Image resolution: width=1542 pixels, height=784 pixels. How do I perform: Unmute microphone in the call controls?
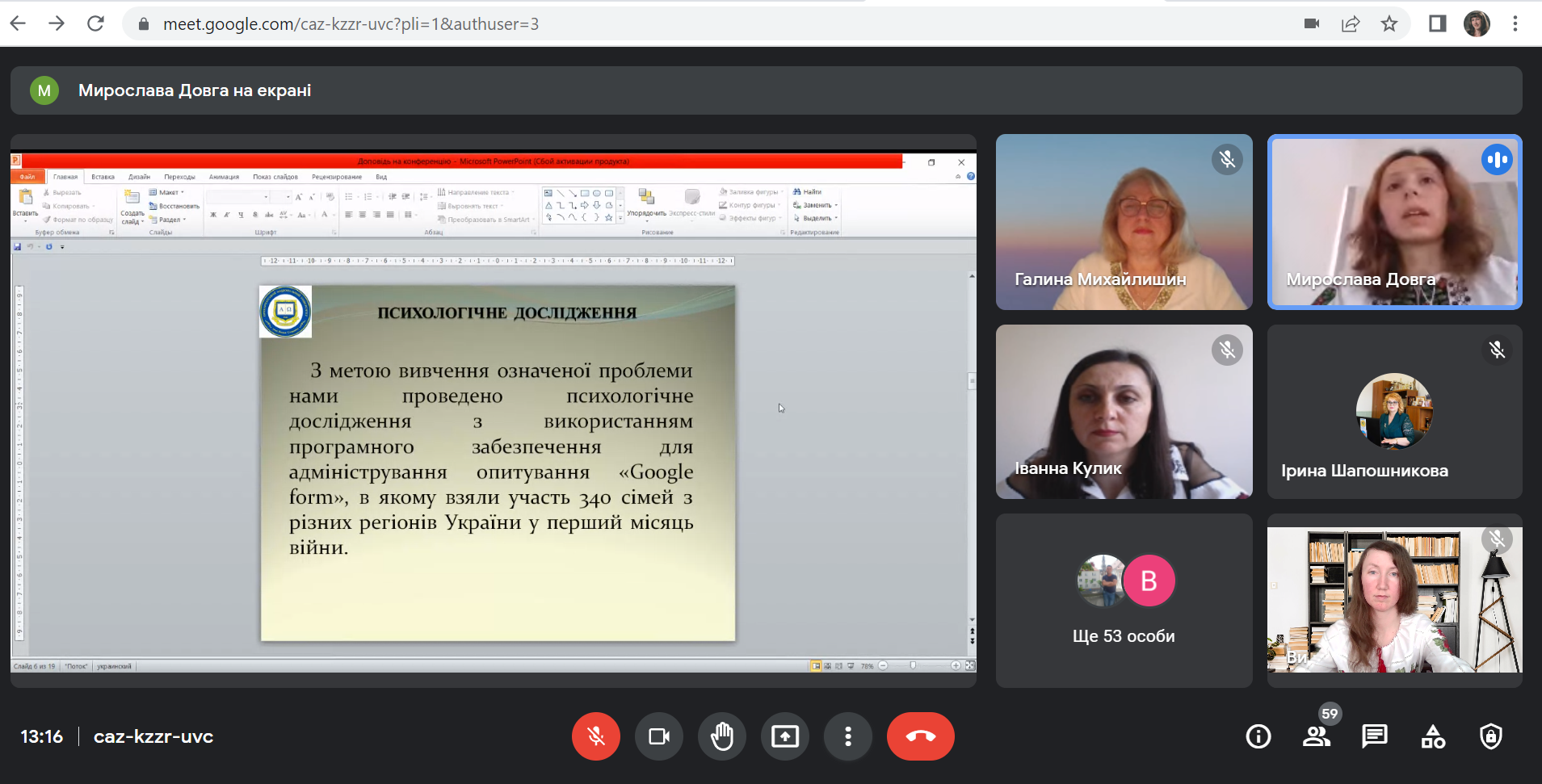click(596, 736)
